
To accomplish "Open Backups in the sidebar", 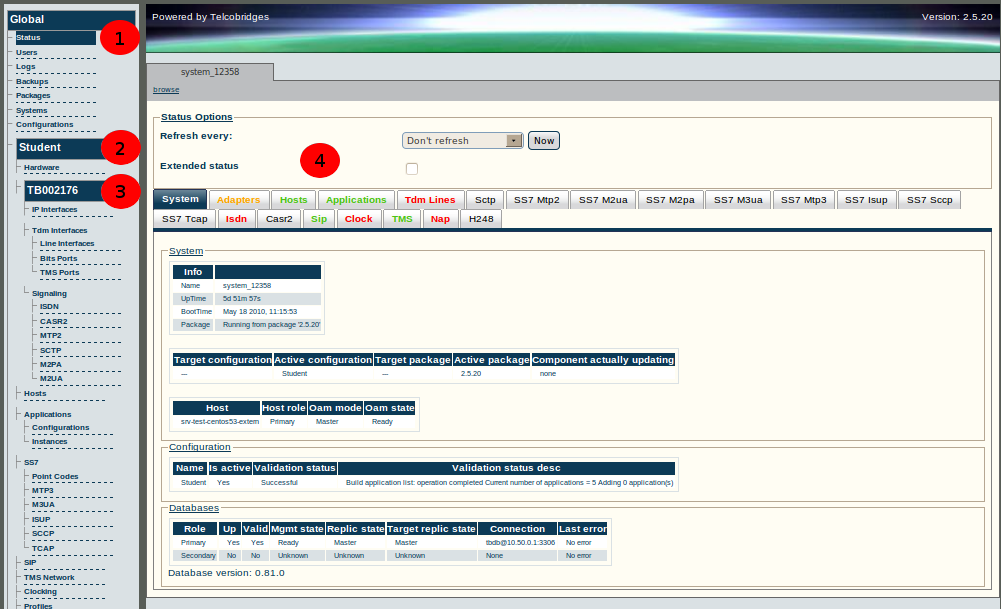I will pos(32,82).
